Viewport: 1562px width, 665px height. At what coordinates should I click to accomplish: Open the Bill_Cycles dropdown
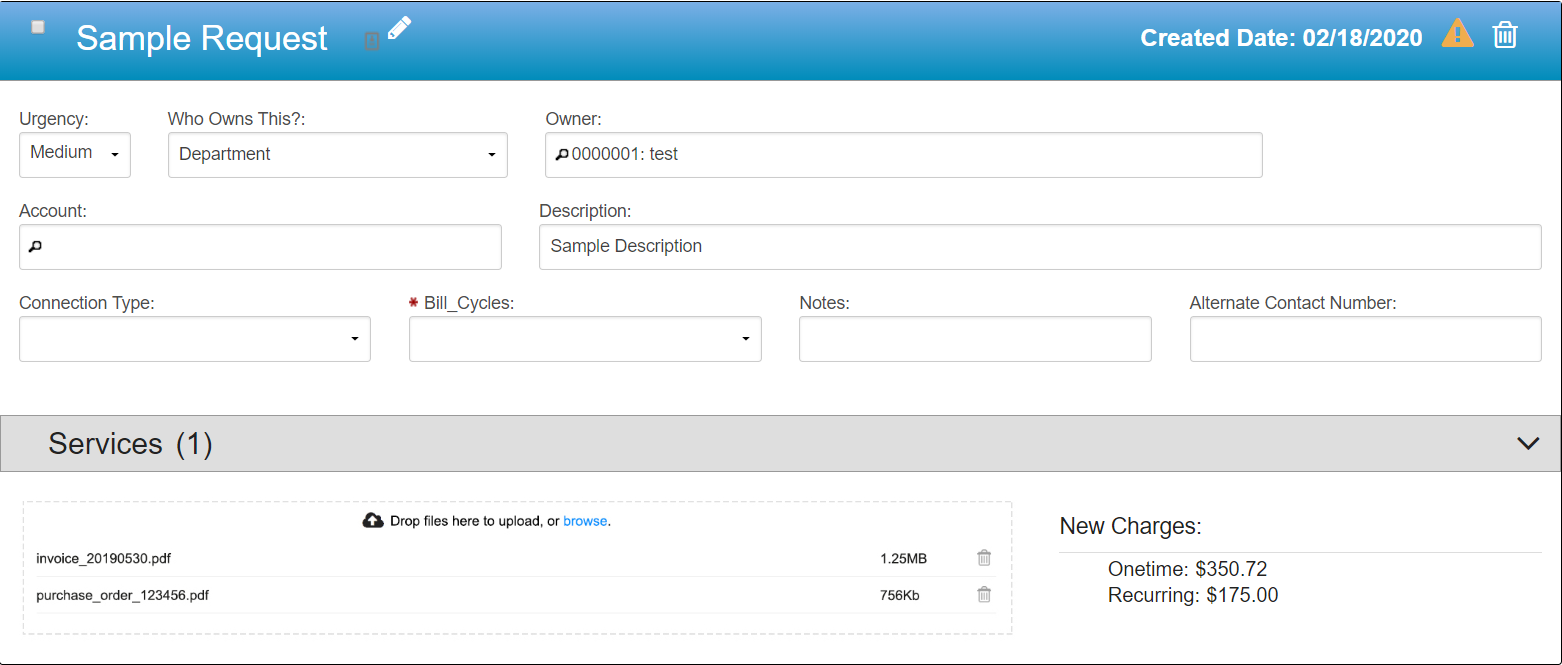coord(585,339)
